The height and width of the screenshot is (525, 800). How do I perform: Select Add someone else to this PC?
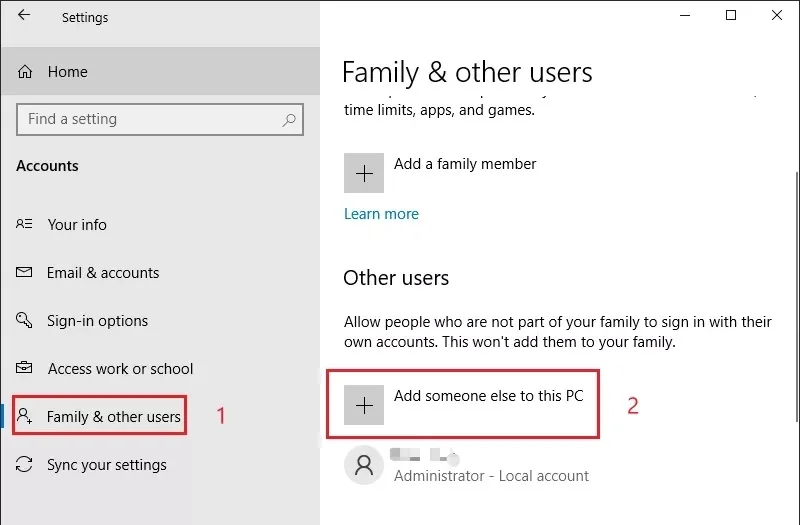pyautogui.click(x=463, y=405)
